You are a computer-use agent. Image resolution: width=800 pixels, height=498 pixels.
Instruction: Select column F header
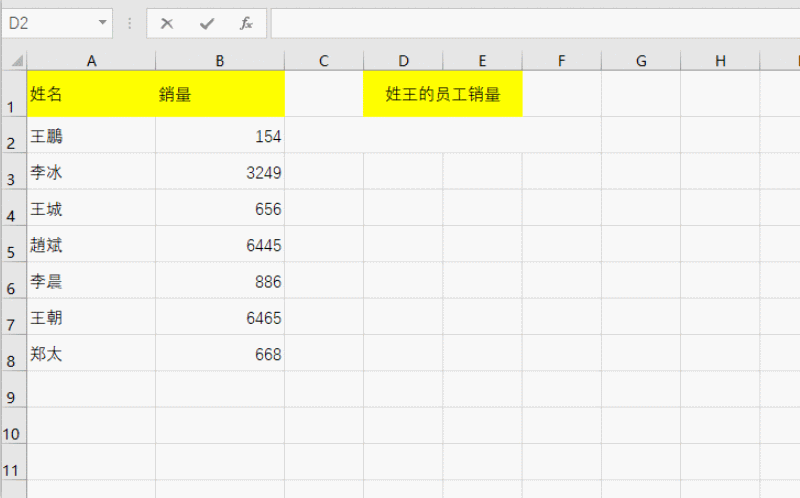click(562, 61)
